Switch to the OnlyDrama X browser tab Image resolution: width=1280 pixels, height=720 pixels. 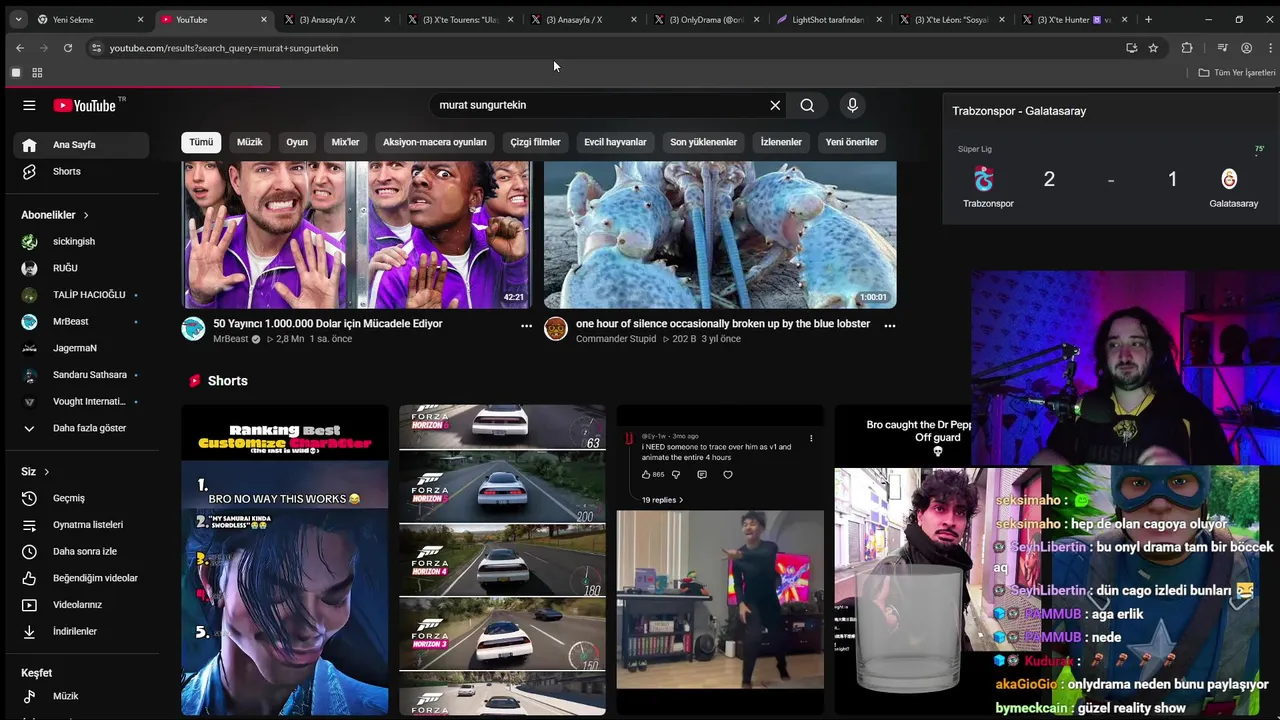(x=708, y=19)
